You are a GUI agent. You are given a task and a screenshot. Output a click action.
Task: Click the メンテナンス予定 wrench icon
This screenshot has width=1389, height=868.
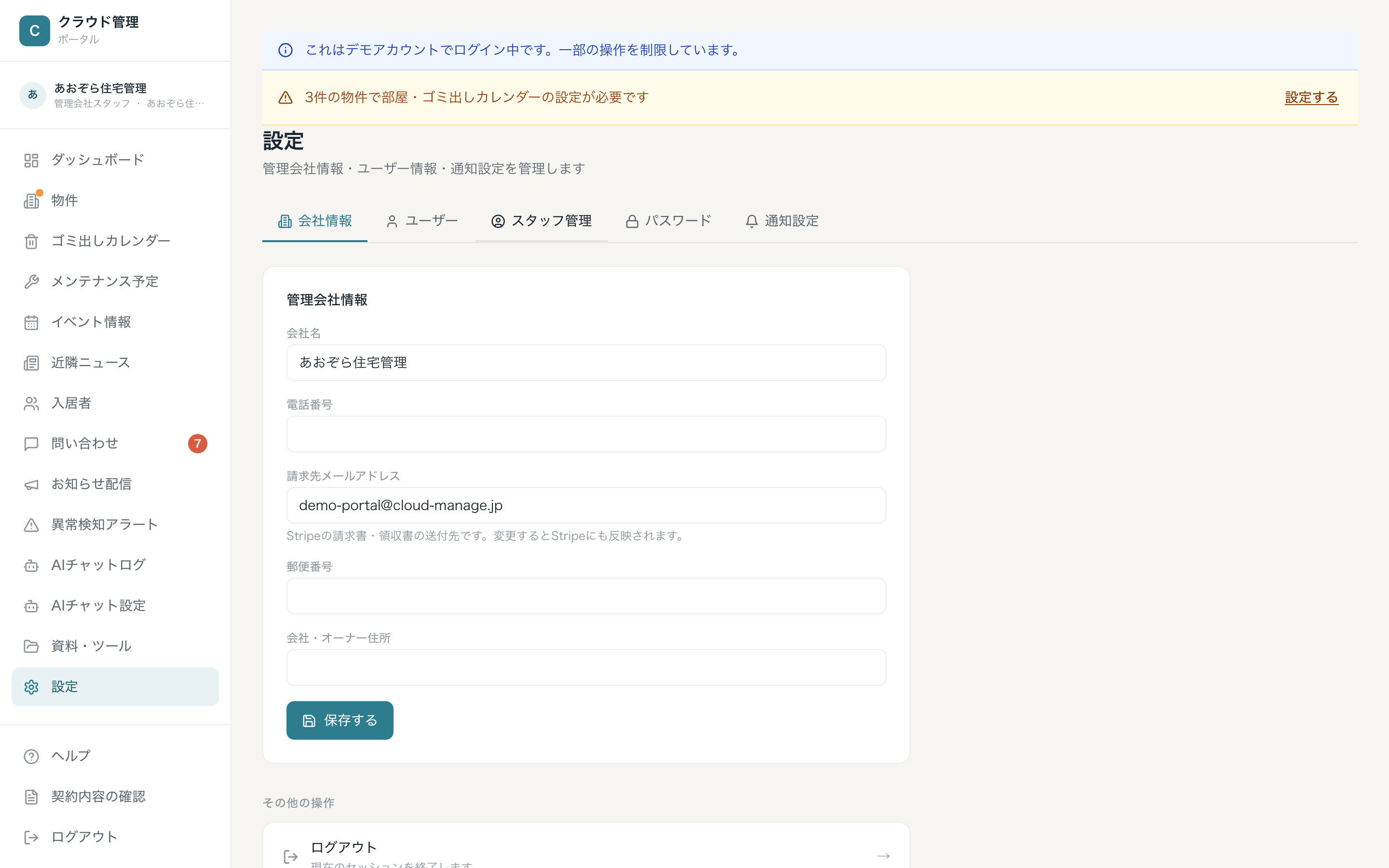(31, 282)
